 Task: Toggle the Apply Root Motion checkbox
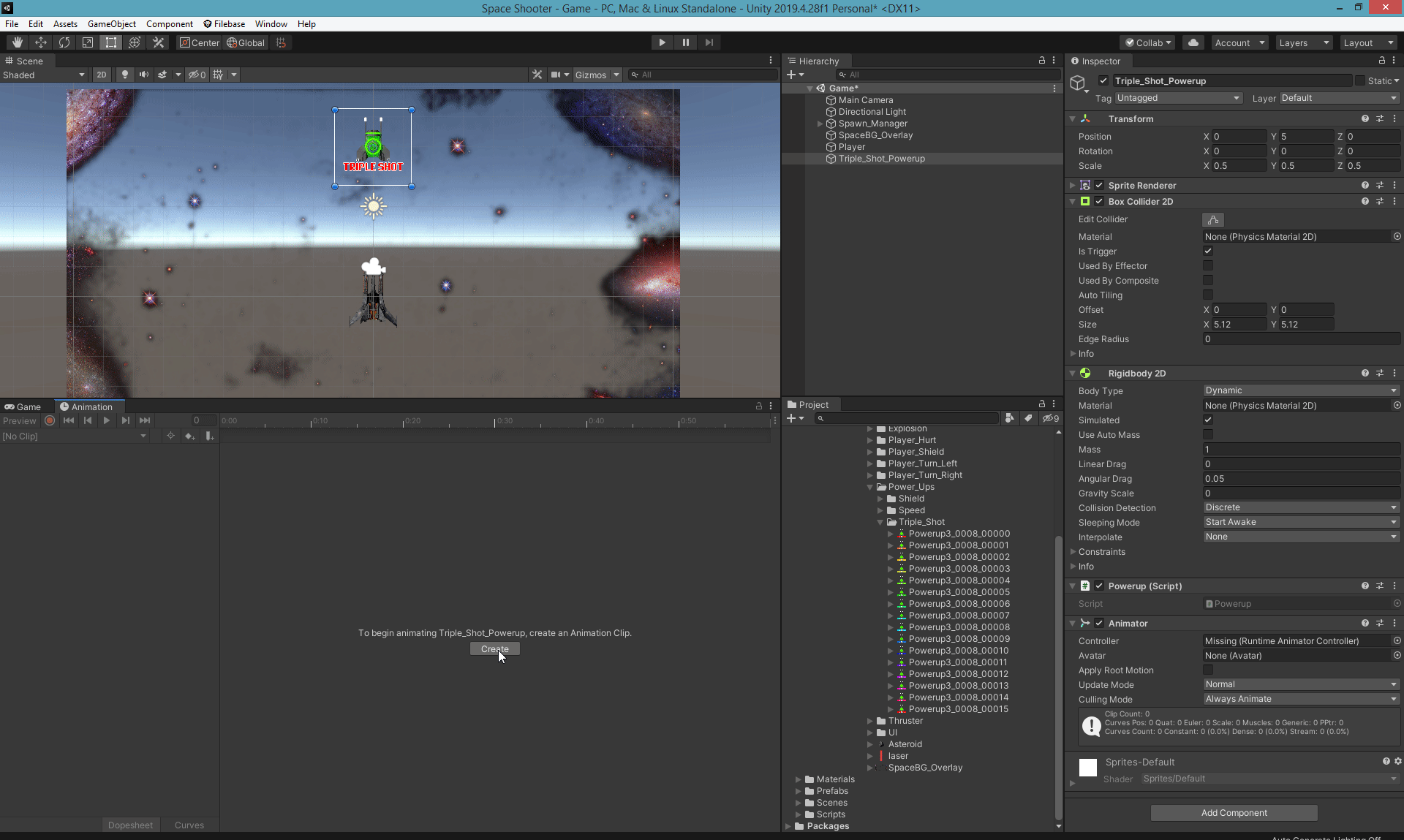coord(1208,670)
